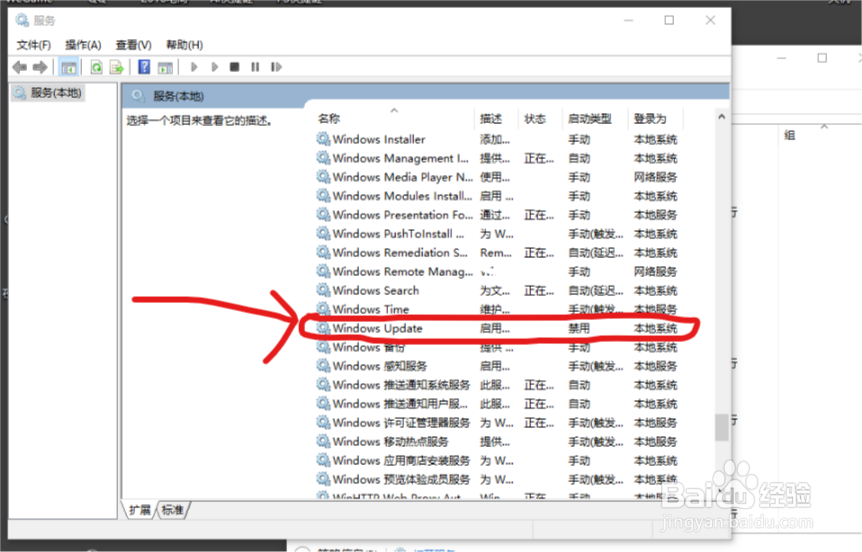Click the show/hide action pane icon

click(165, 68)
